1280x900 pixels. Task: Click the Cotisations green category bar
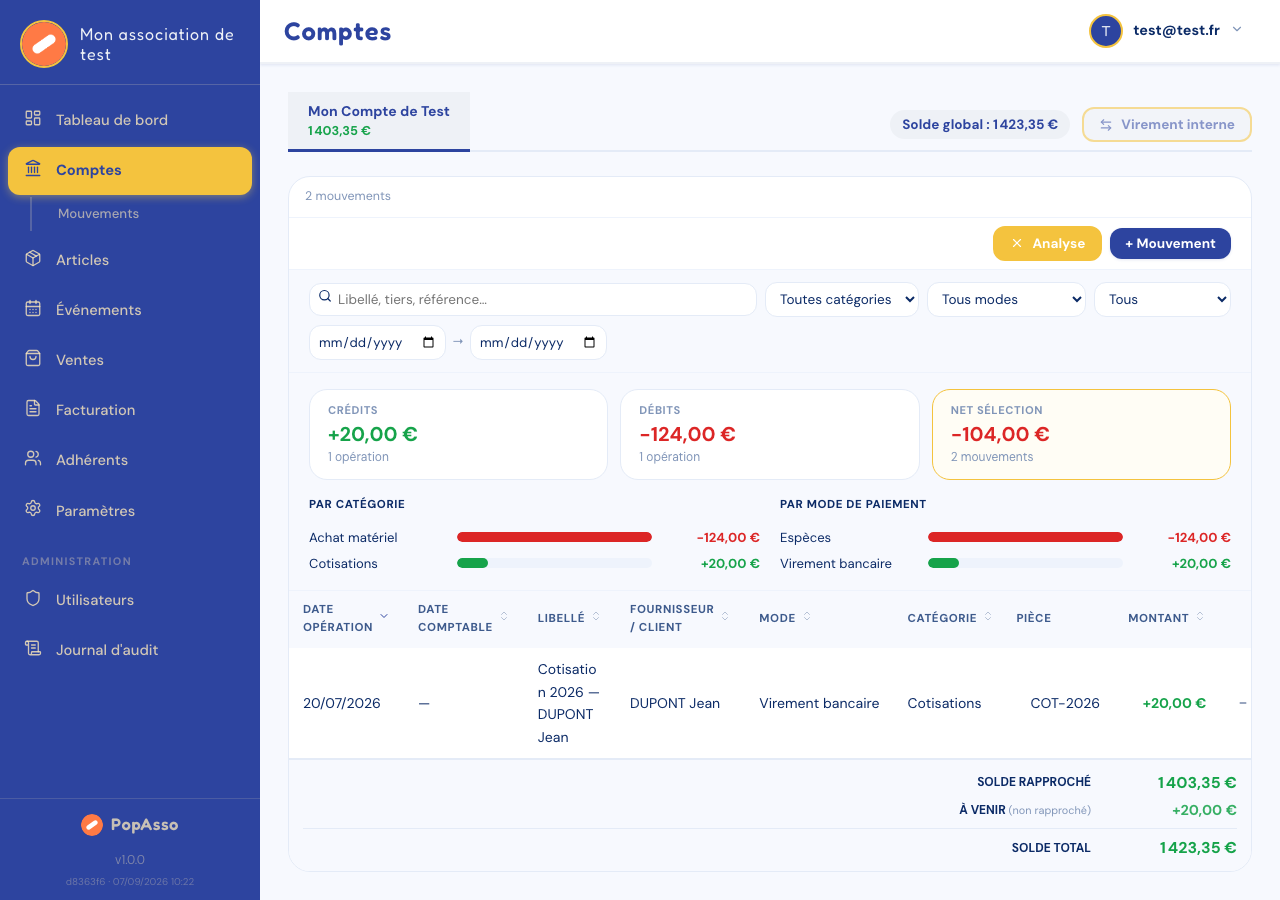coord(472,563)
